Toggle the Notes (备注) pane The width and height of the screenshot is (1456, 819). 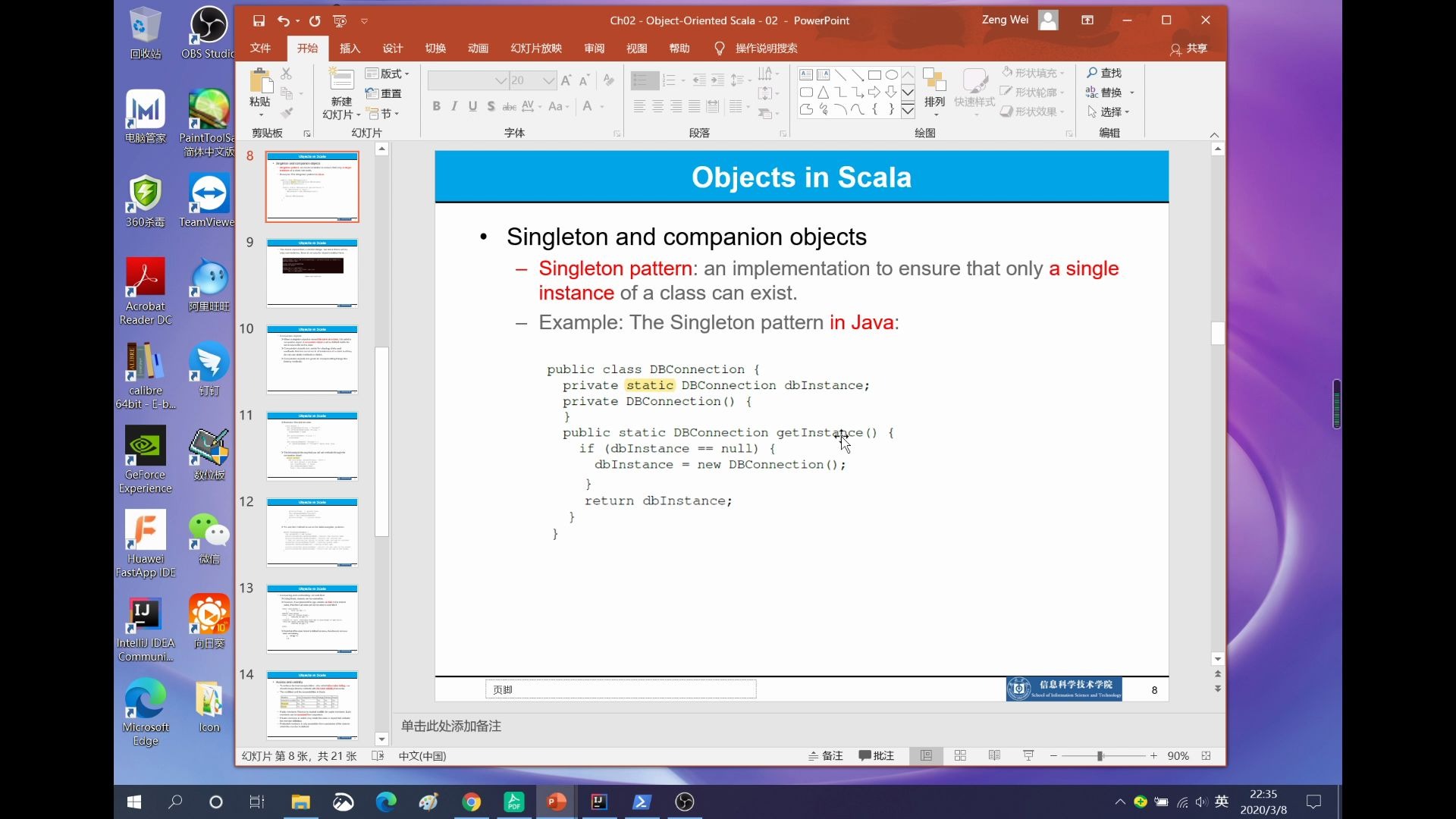[826, 756]
